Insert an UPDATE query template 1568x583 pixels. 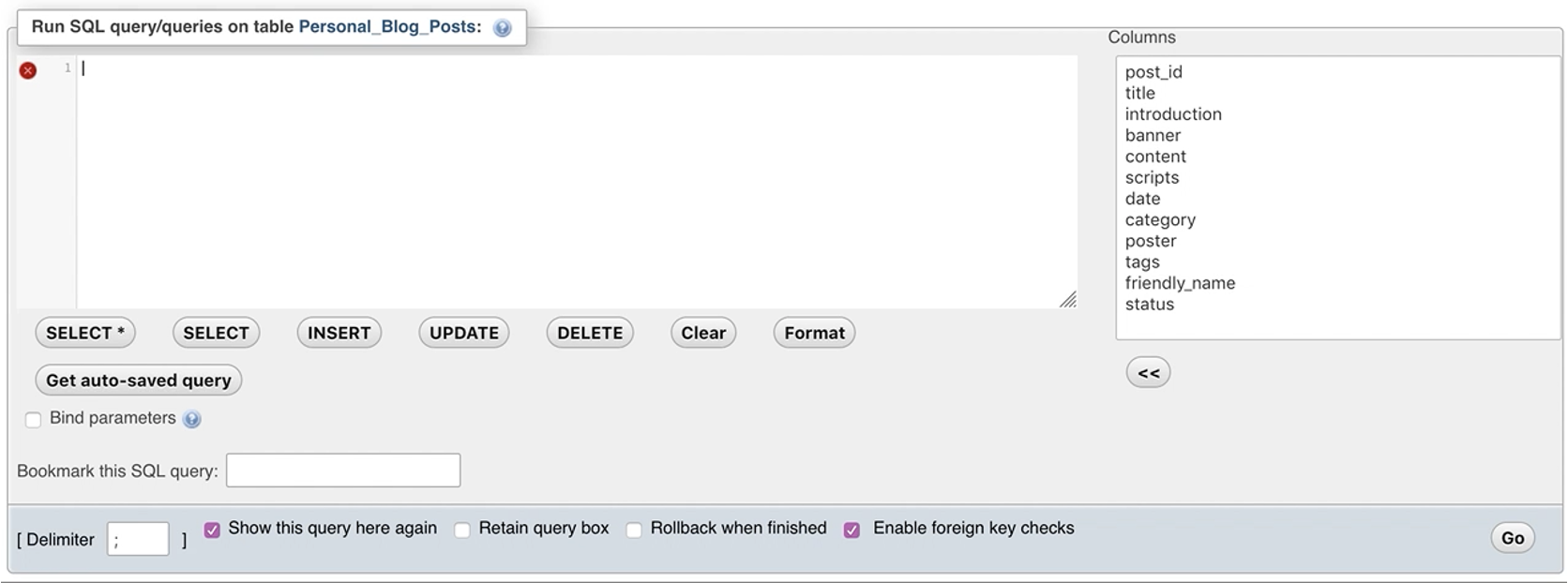pyautogui.click(x=463, y=333)
